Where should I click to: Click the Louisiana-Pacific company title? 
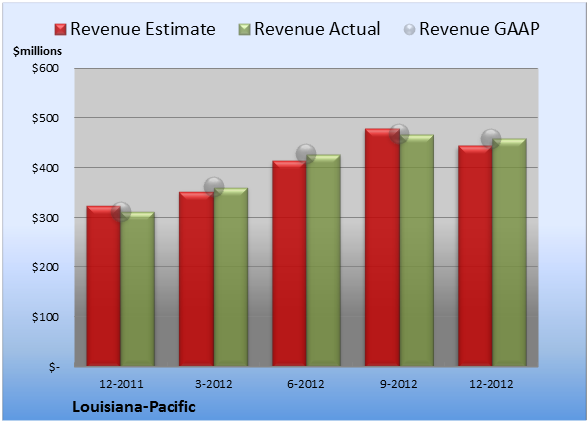tap(134, 407)
